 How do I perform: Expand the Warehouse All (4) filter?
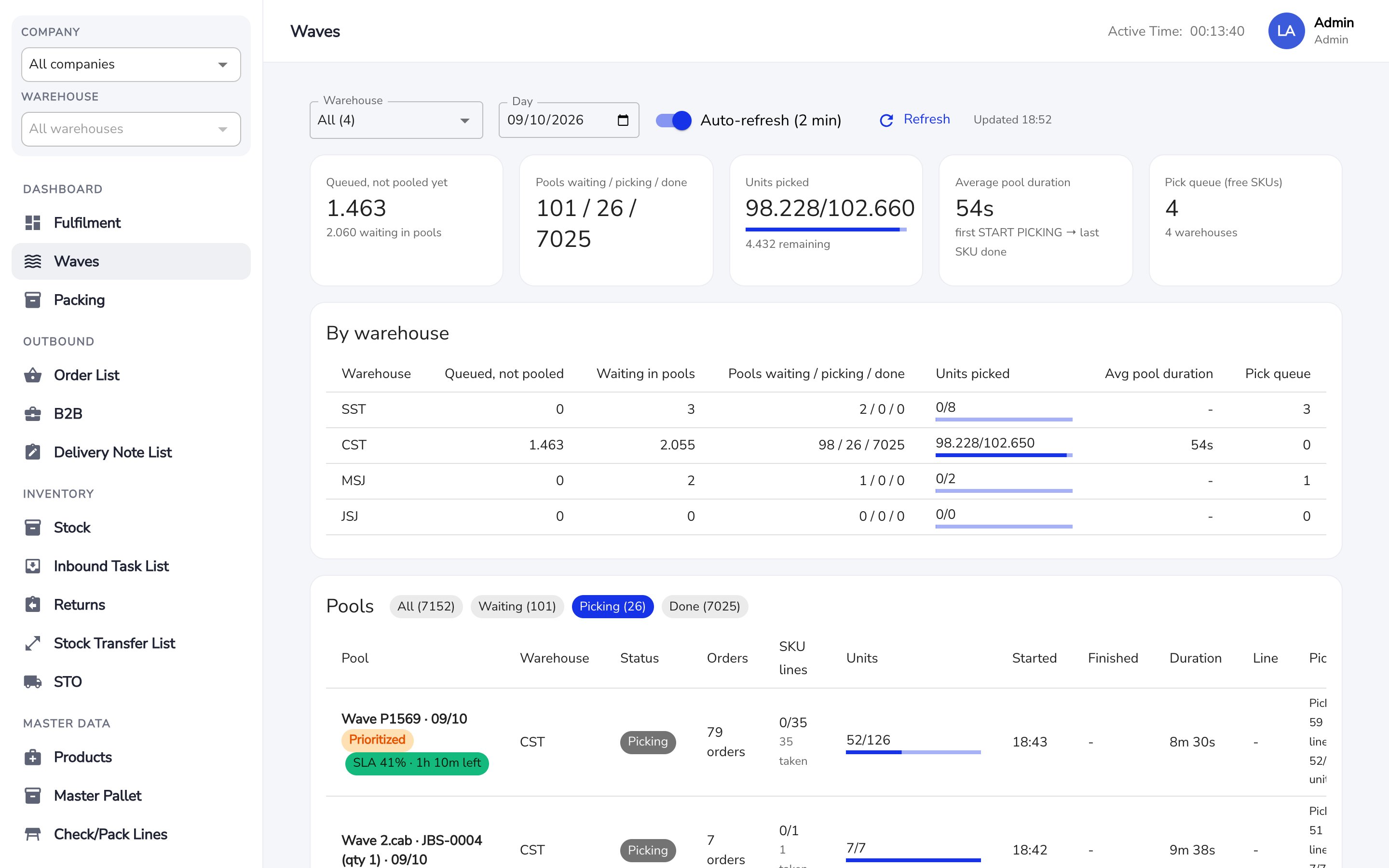396,120
